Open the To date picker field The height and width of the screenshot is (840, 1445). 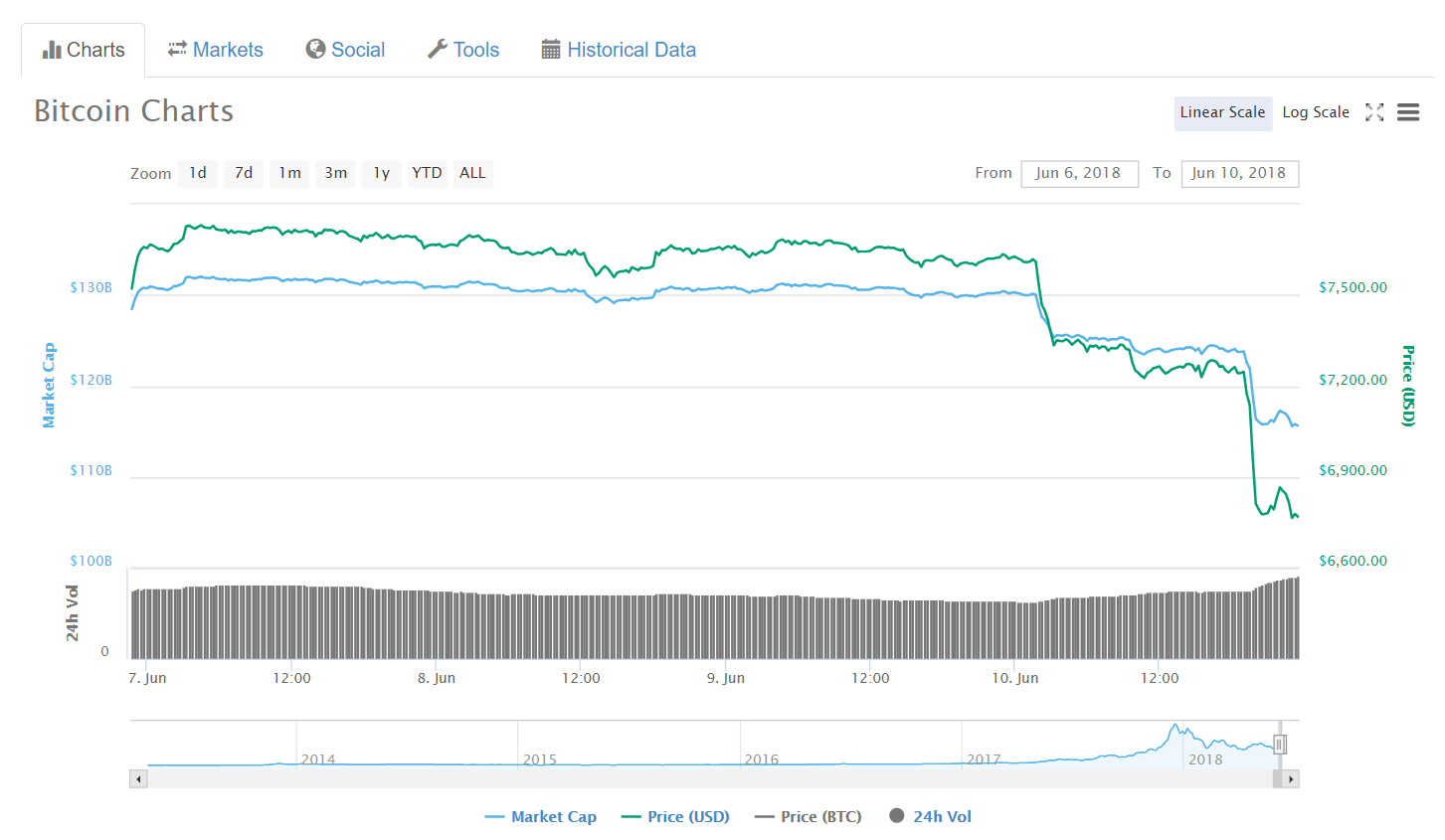1240,173
